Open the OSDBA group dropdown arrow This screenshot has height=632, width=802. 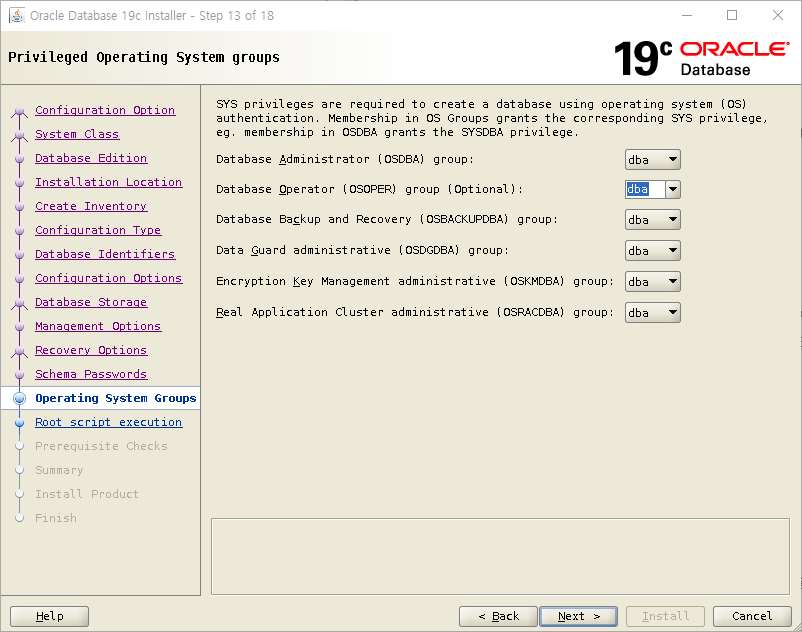tap(673, 160)
